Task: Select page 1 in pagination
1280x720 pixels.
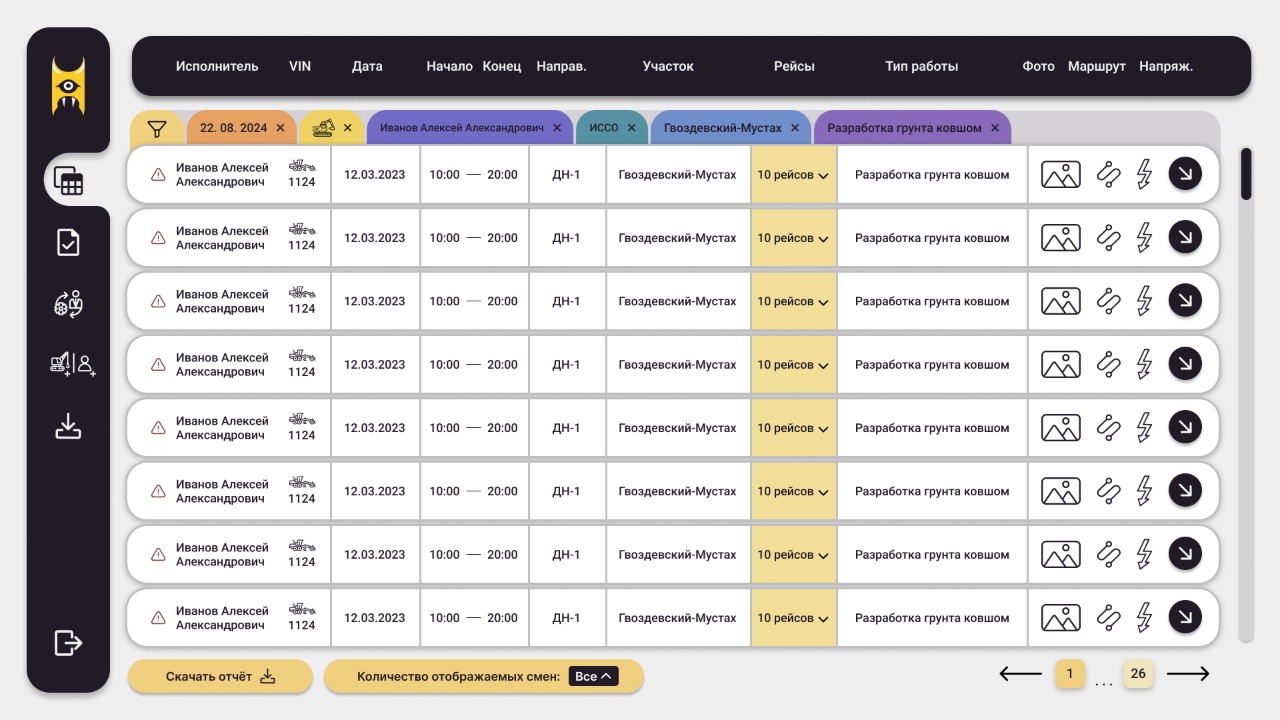Action: click(x=1069, y=674)
